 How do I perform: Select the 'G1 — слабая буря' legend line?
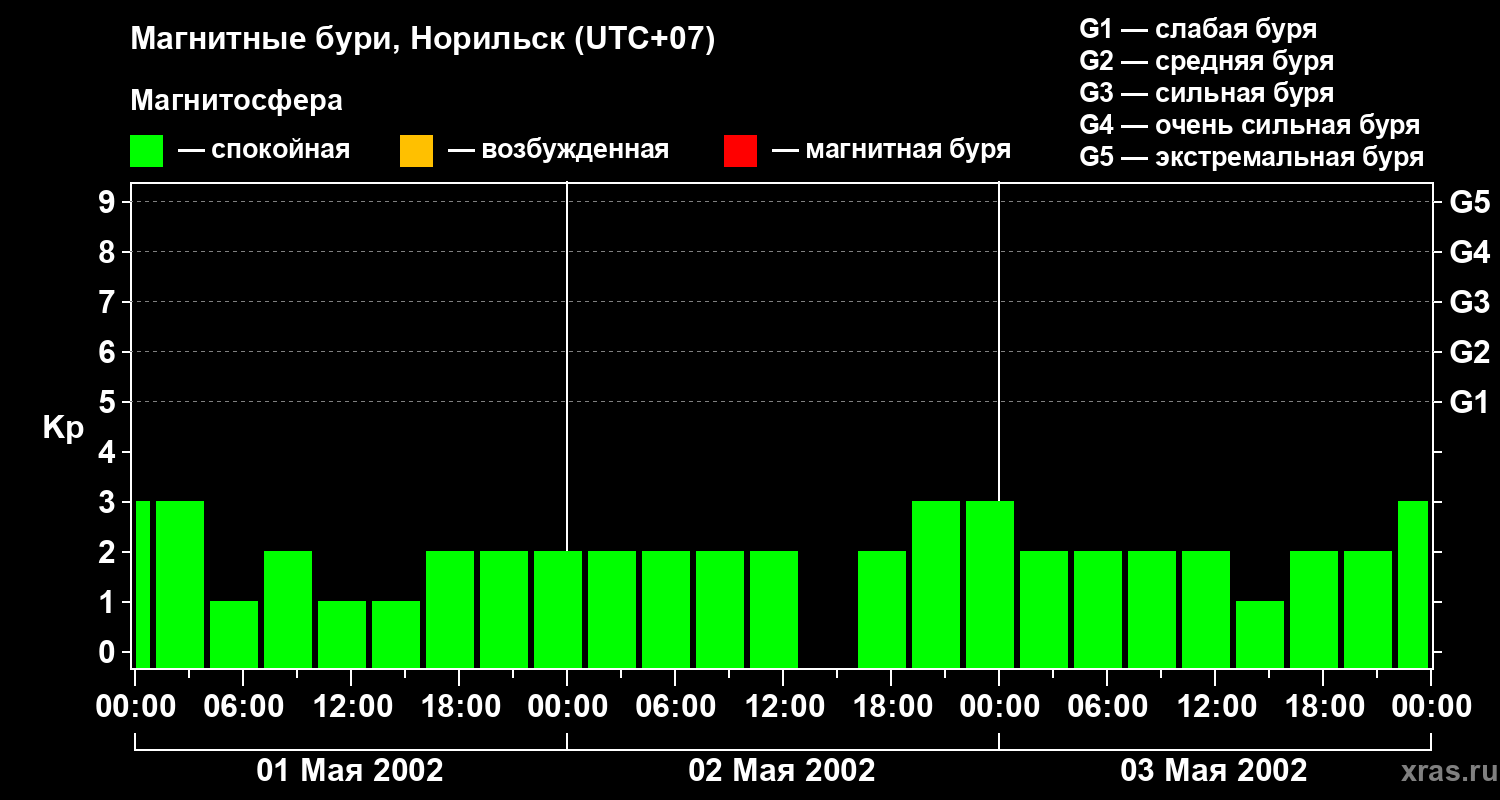[1198, 29]
